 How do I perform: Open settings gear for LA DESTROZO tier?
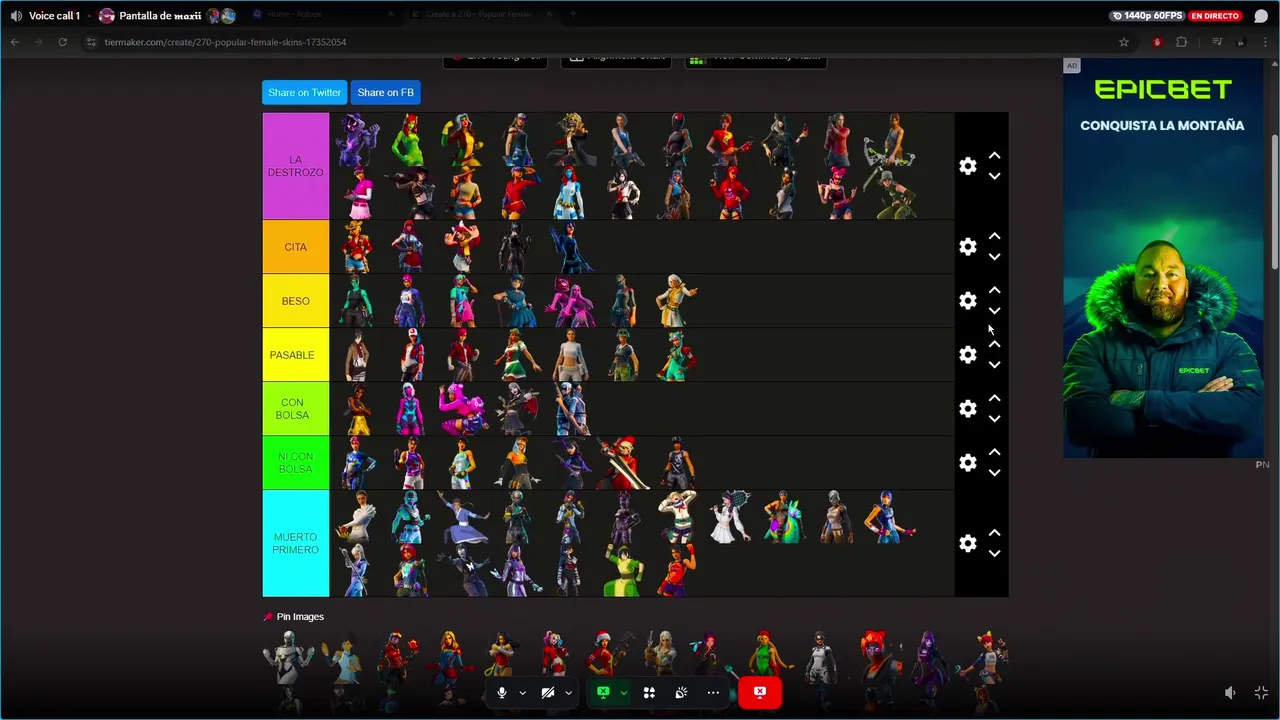click(x=967, y=166)
